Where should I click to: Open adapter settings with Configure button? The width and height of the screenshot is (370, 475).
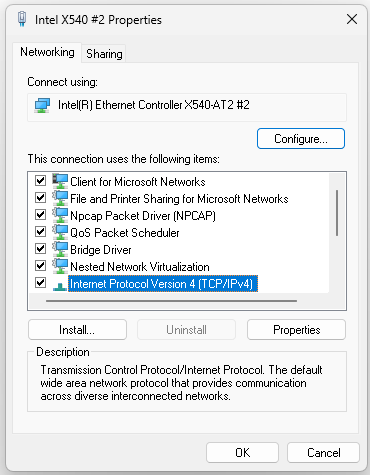click(301, 139)
